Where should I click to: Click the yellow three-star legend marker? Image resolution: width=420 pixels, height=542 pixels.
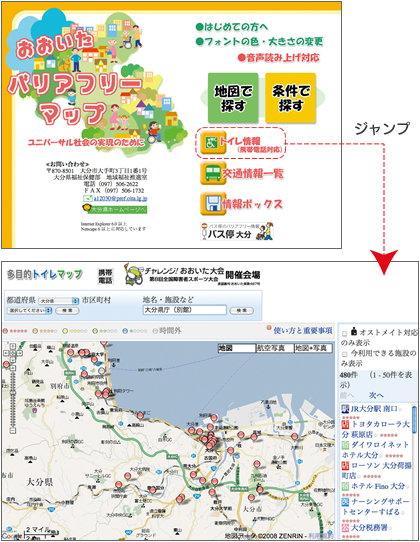[65, 331]
